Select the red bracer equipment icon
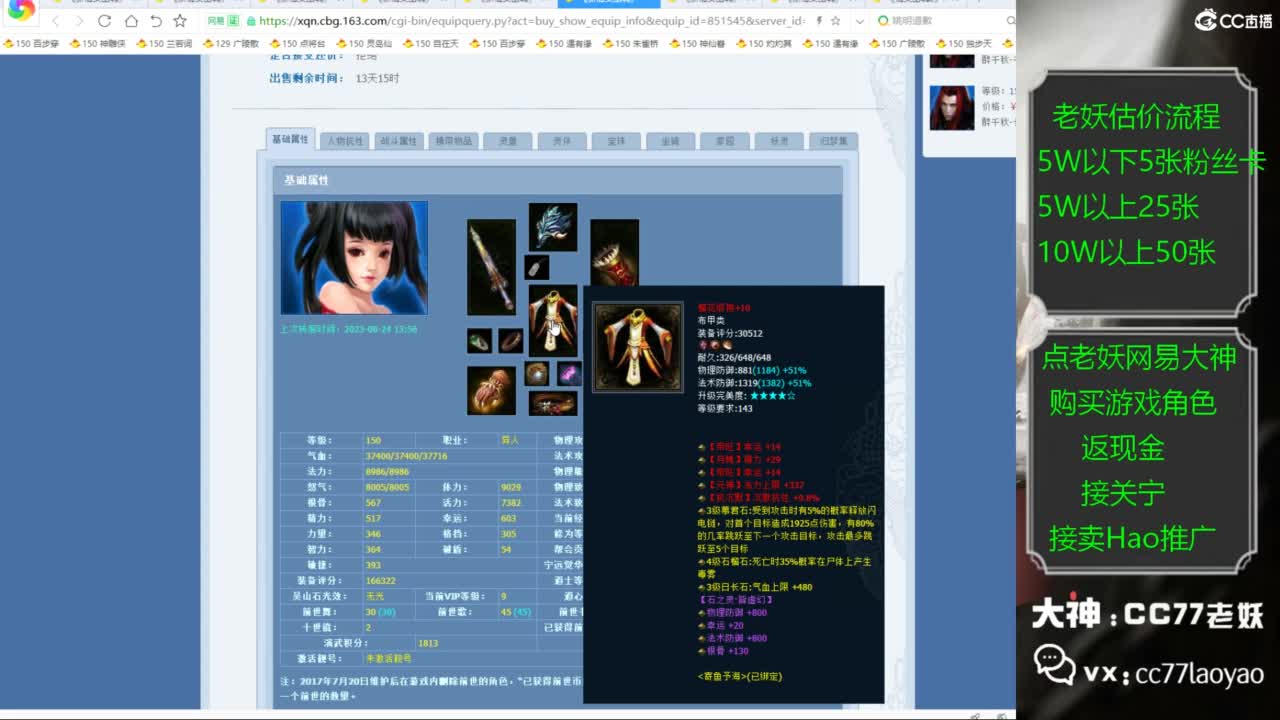This screenshot has width=1280, height=720. tap(614, 254)
